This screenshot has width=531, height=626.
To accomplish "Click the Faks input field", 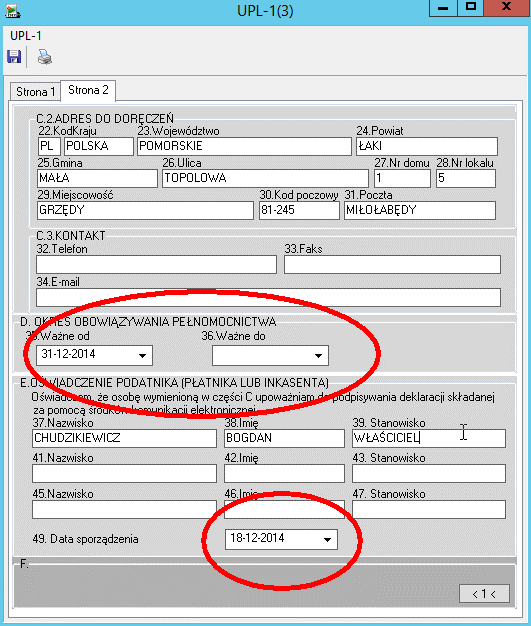I will tap(392, 265).
